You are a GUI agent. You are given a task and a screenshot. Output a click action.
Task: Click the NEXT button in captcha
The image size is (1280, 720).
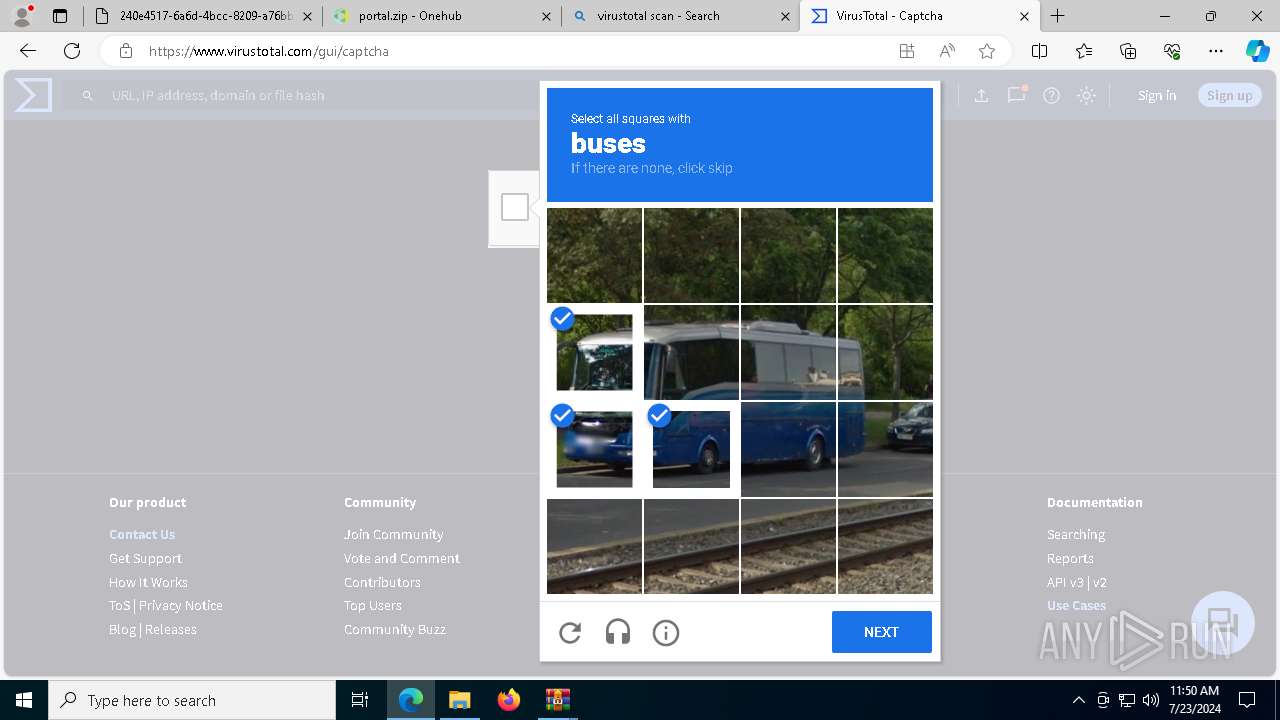click(x=881, y=632)
